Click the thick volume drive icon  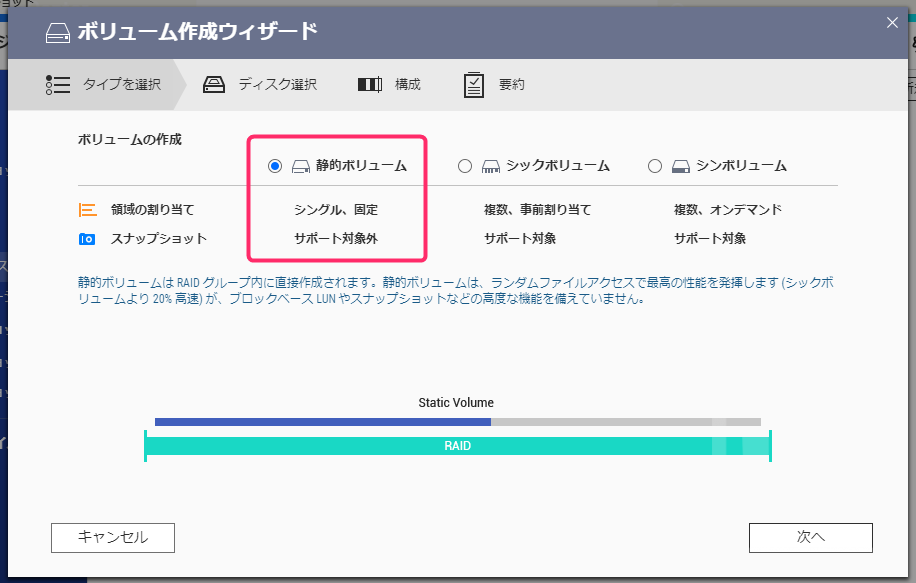(491, 167)
